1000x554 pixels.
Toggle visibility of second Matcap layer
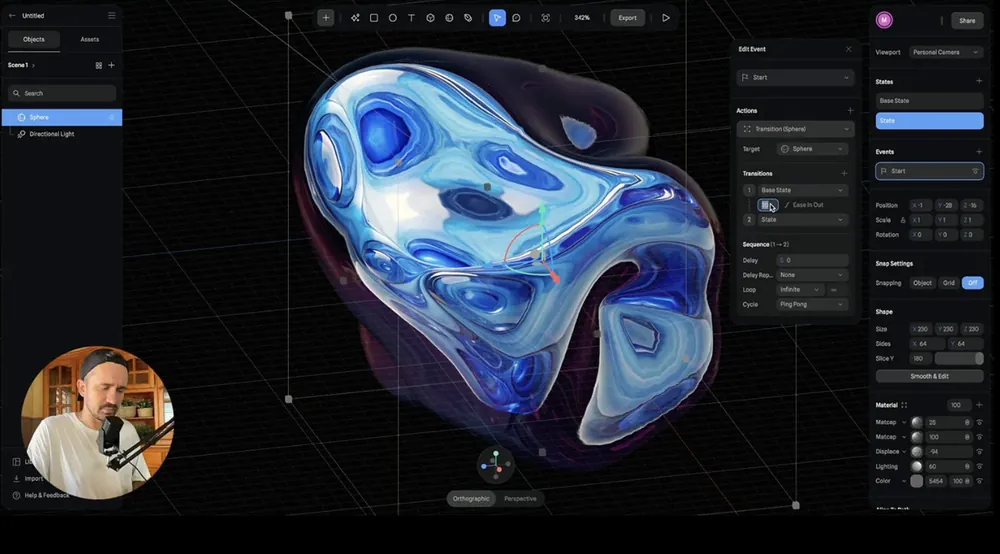pos(980,437)
